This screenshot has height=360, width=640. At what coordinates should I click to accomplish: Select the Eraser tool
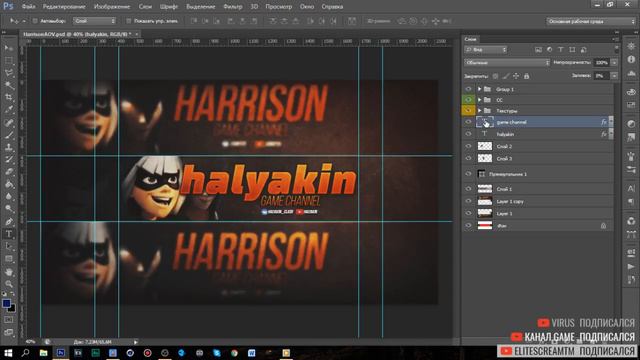click(9, 172)
